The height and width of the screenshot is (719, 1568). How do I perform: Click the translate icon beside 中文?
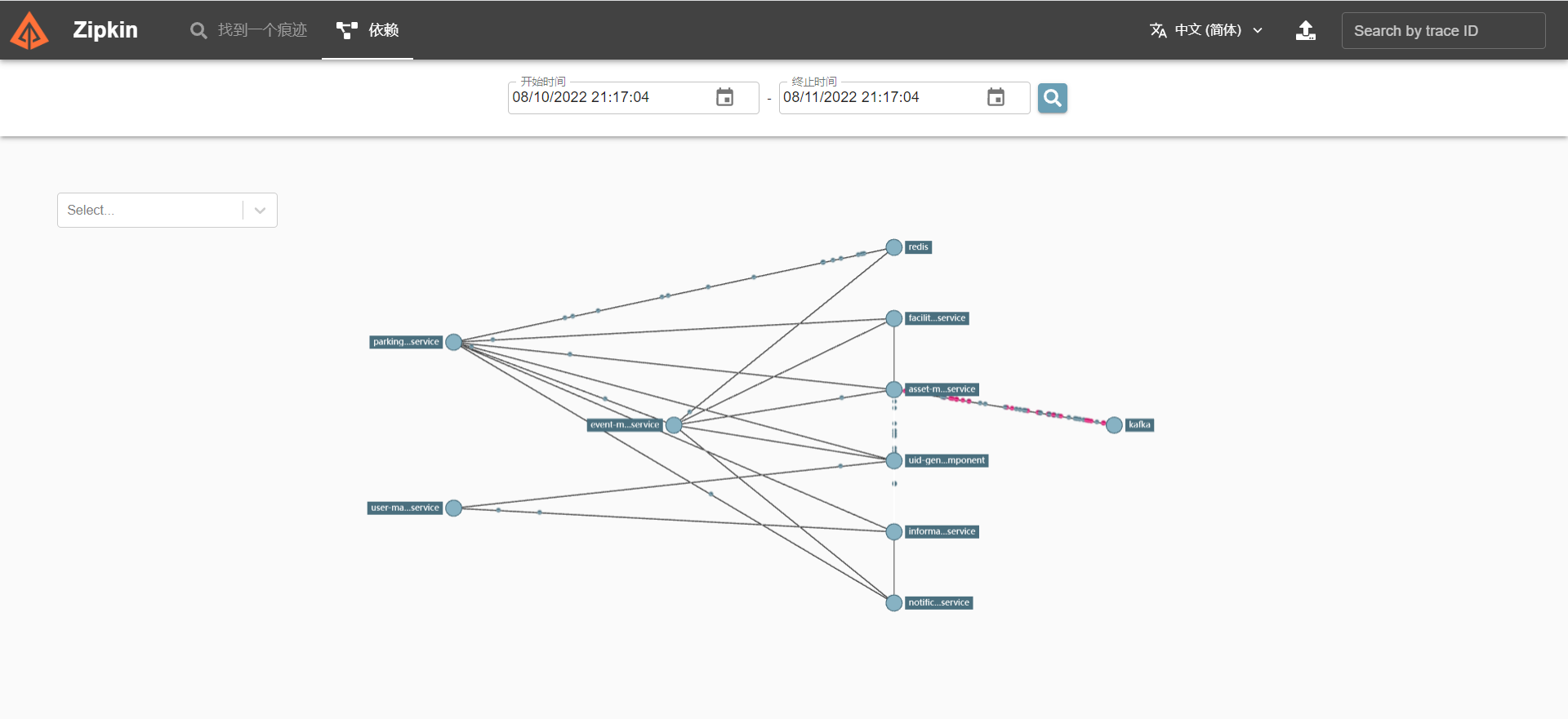point(1158,30)
